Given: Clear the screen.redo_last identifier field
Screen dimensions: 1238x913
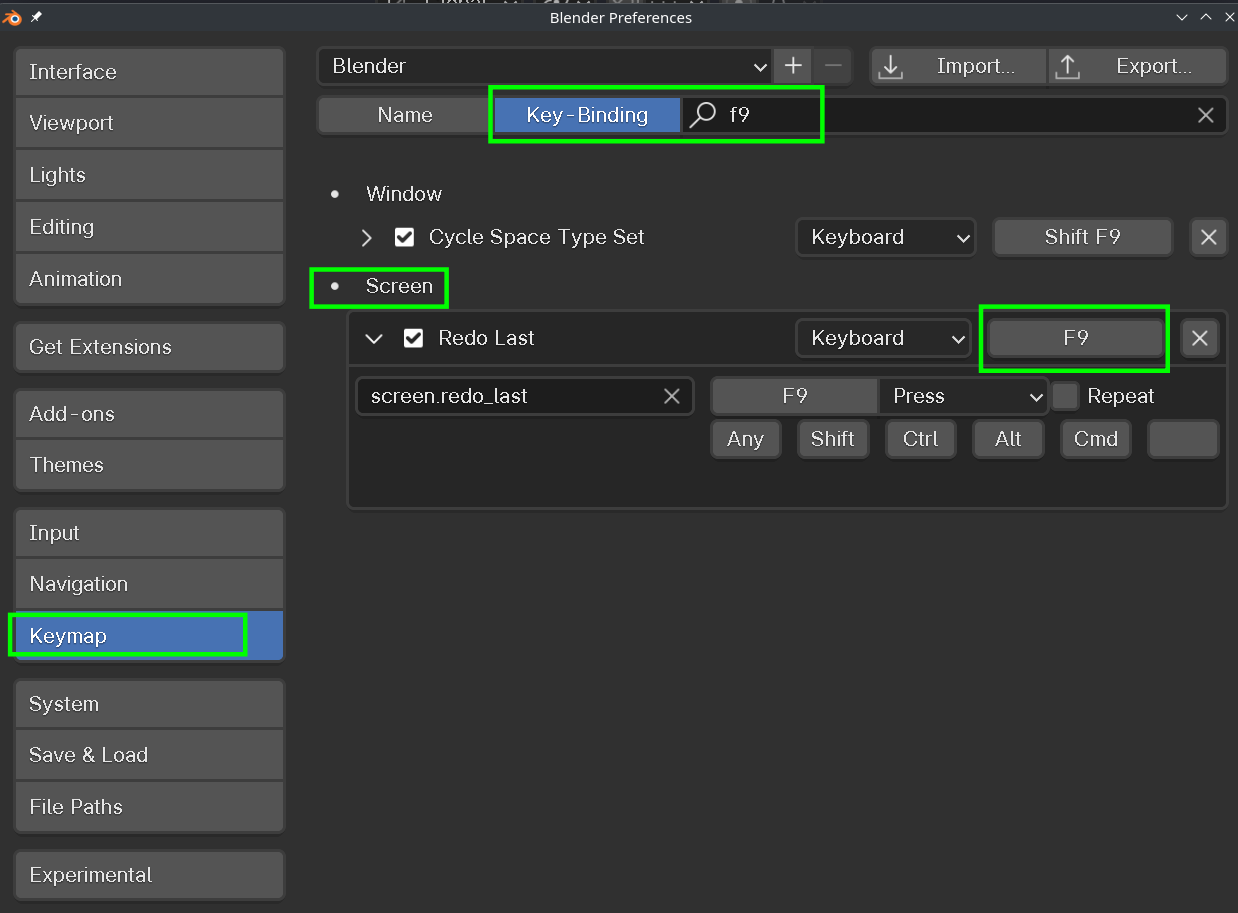Looking at the screenshot, I should pos(672,396).
